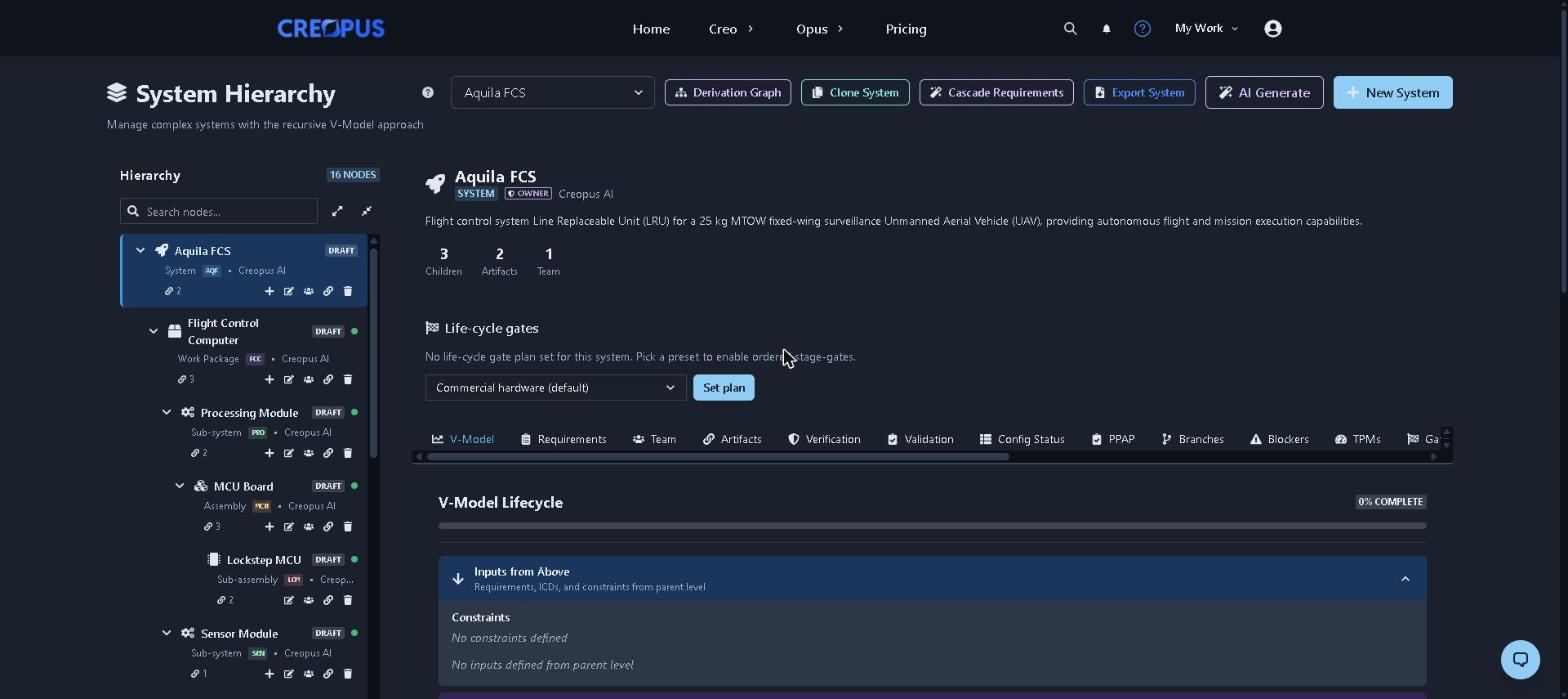Manage team for Aquila FCS node
Viewport: 1568px width, 699px height.
309,291
